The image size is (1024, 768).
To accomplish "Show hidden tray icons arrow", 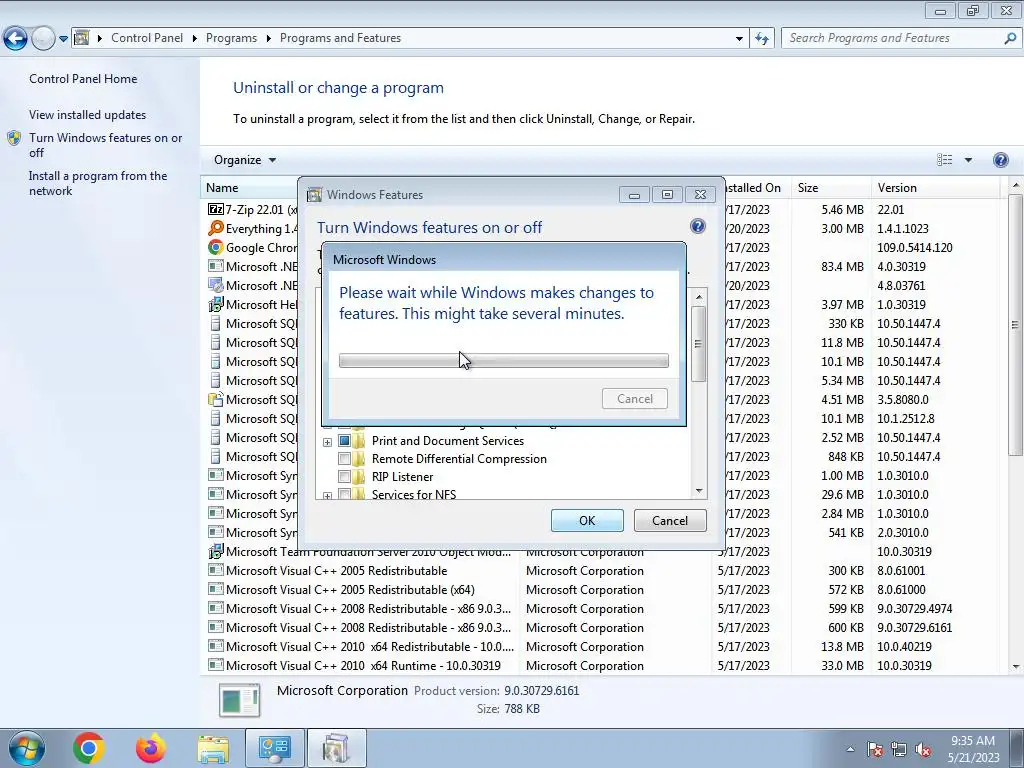I will tap(850, 749).
